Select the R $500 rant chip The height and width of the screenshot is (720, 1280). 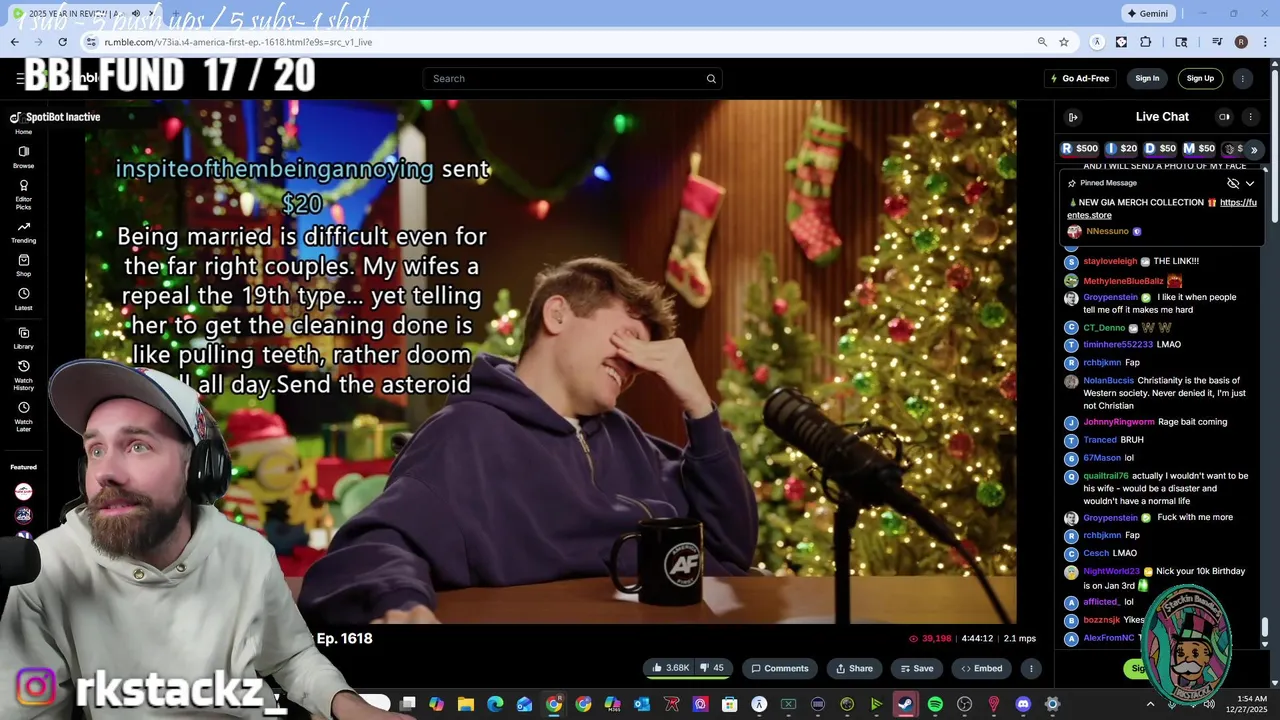coord(1080,149)
